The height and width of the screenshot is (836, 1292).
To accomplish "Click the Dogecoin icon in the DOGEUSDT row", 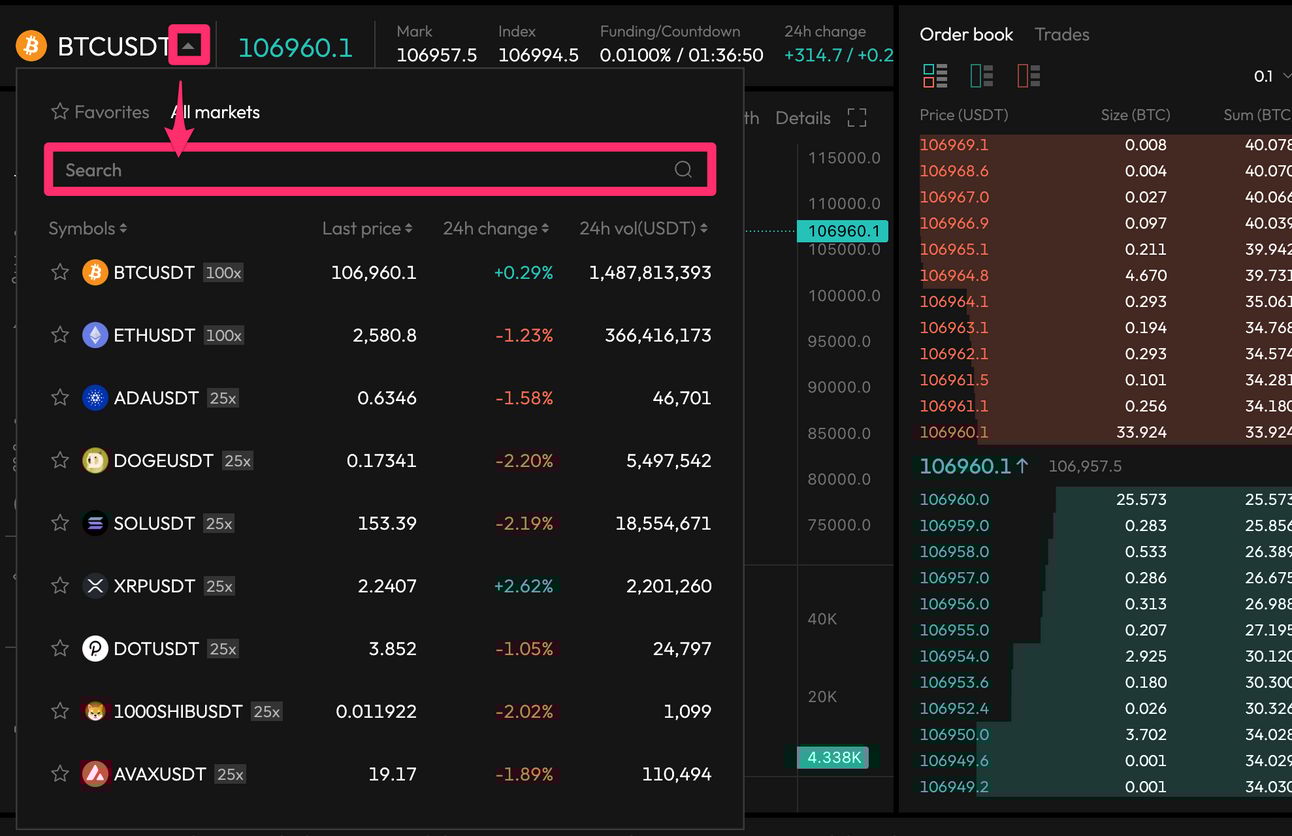I will click(95, 460).
